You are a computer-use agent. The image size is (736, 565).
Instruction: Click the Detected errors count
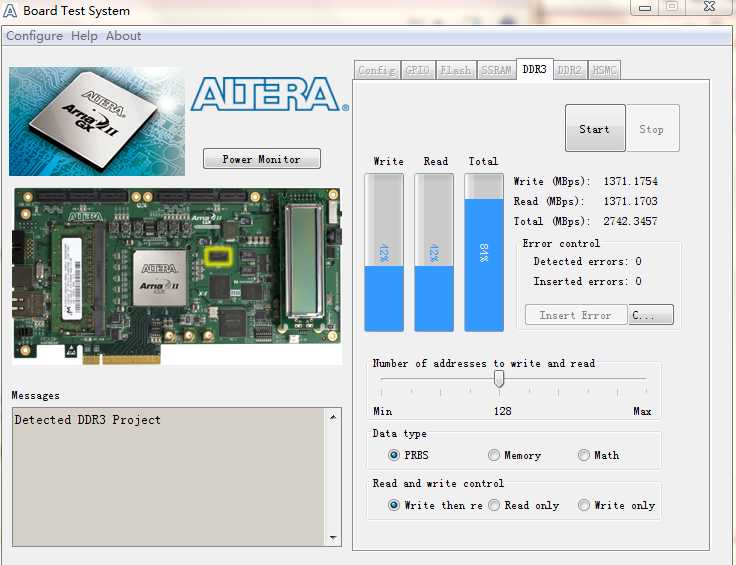tap(638, 261)
